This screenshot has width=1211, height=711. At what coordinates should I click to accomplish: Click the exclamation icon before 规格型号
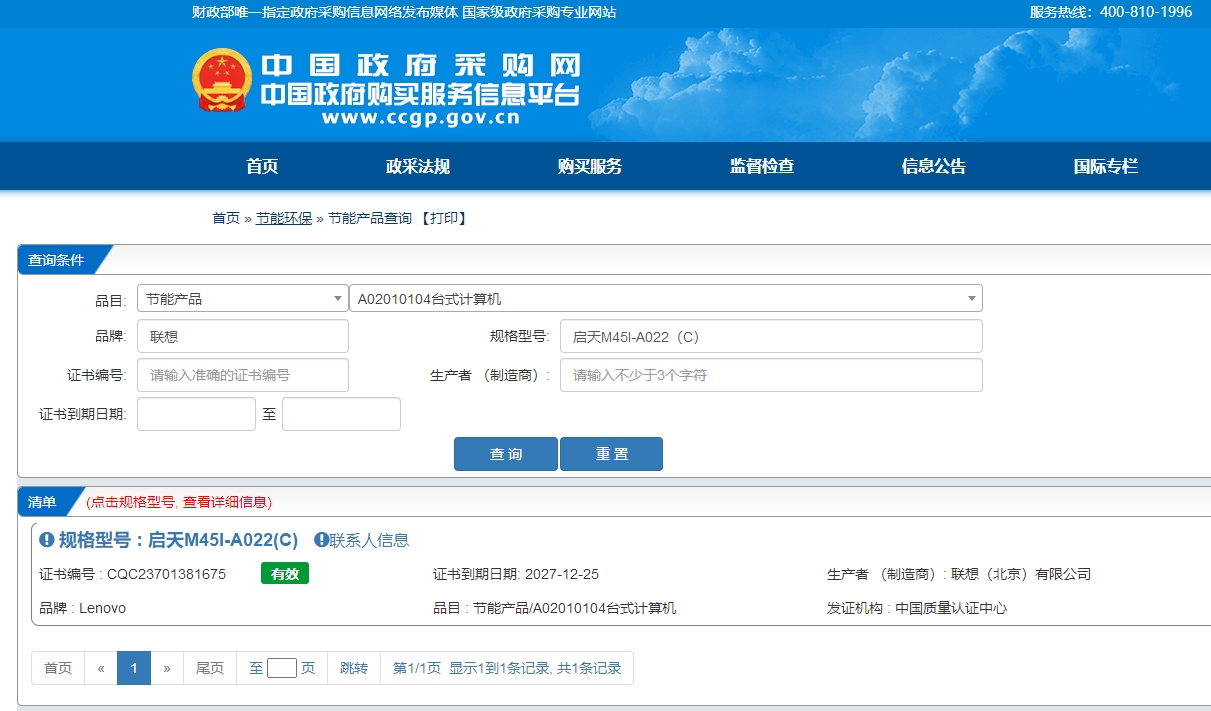46,540
